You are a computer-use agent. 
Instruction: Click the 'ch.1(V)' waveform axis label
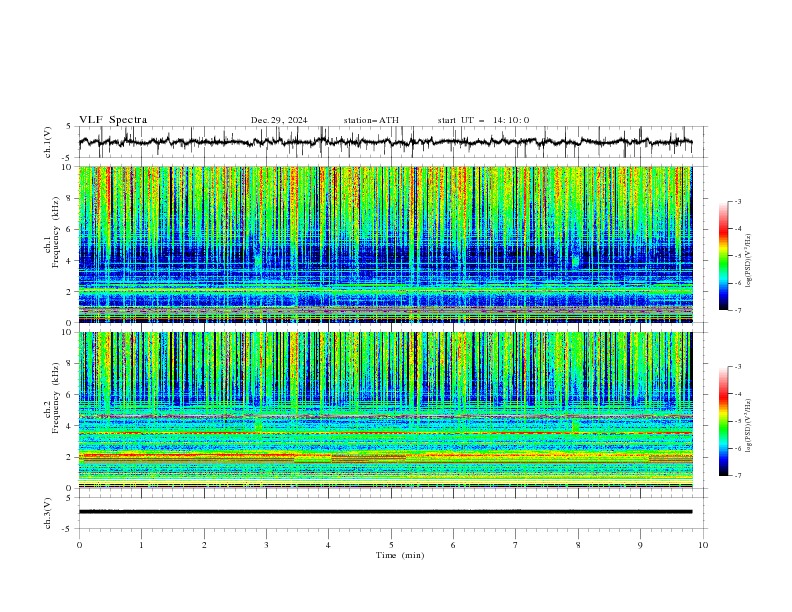pos(48,142)
